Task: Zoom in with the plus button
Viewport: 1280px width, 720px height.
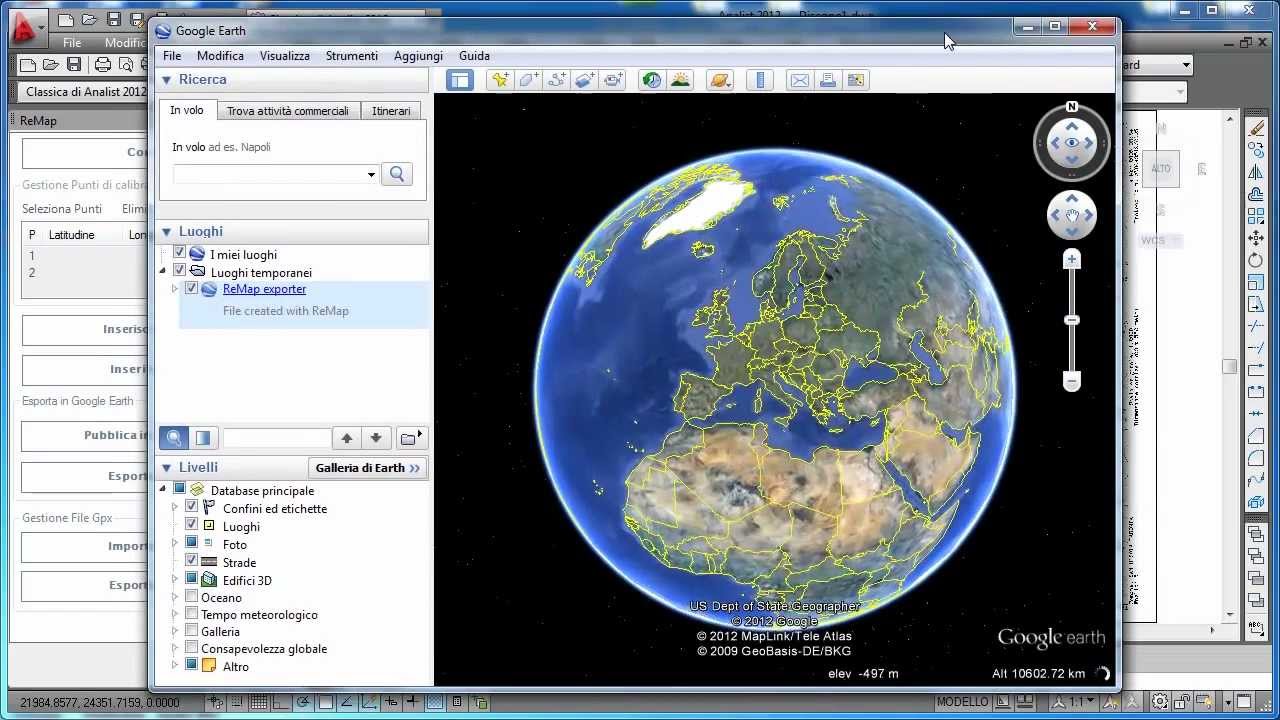Action: point(1072,260)
